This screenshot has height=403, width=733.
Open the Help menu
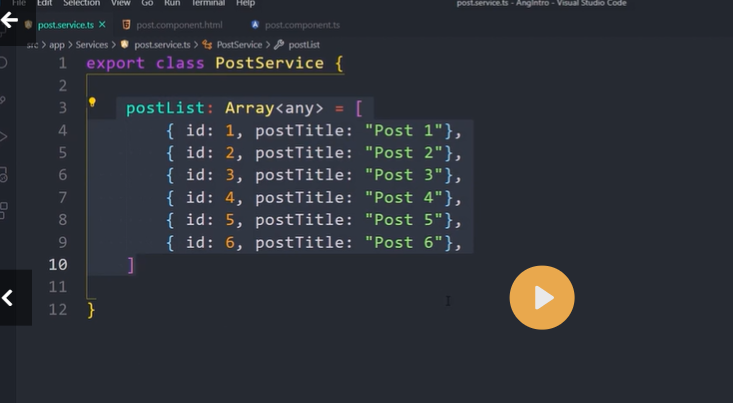click(x=245, y=4)
